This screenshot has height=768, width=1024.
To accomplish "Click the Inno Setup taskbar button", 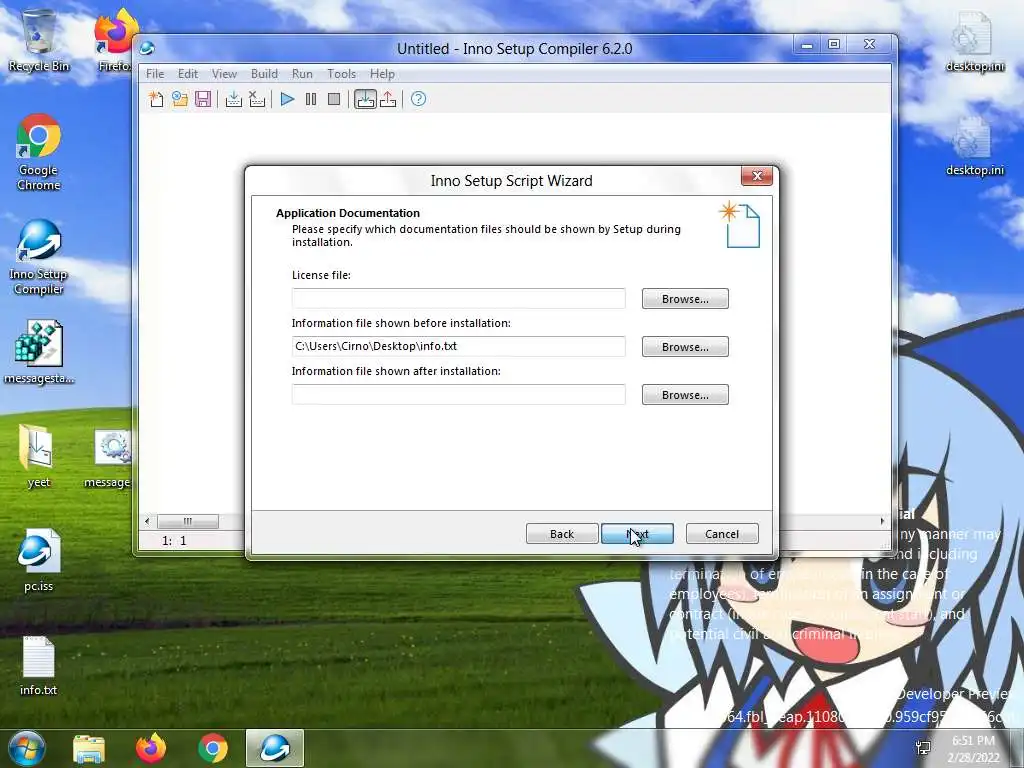I will click(275, 748).
